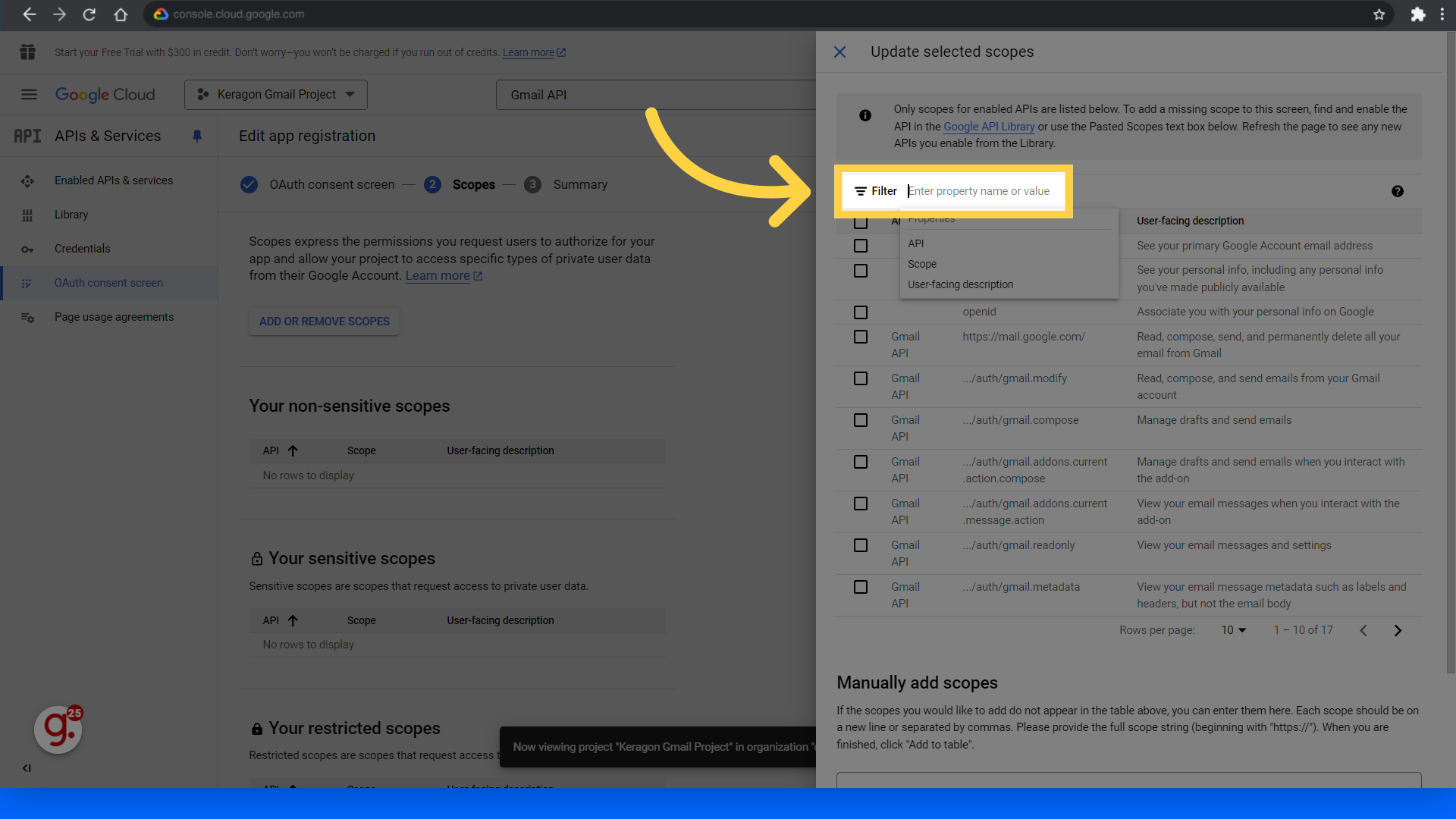Reload the page with the refresh icon
Viewport: 1456px width, 819px height.
(89, 14)
